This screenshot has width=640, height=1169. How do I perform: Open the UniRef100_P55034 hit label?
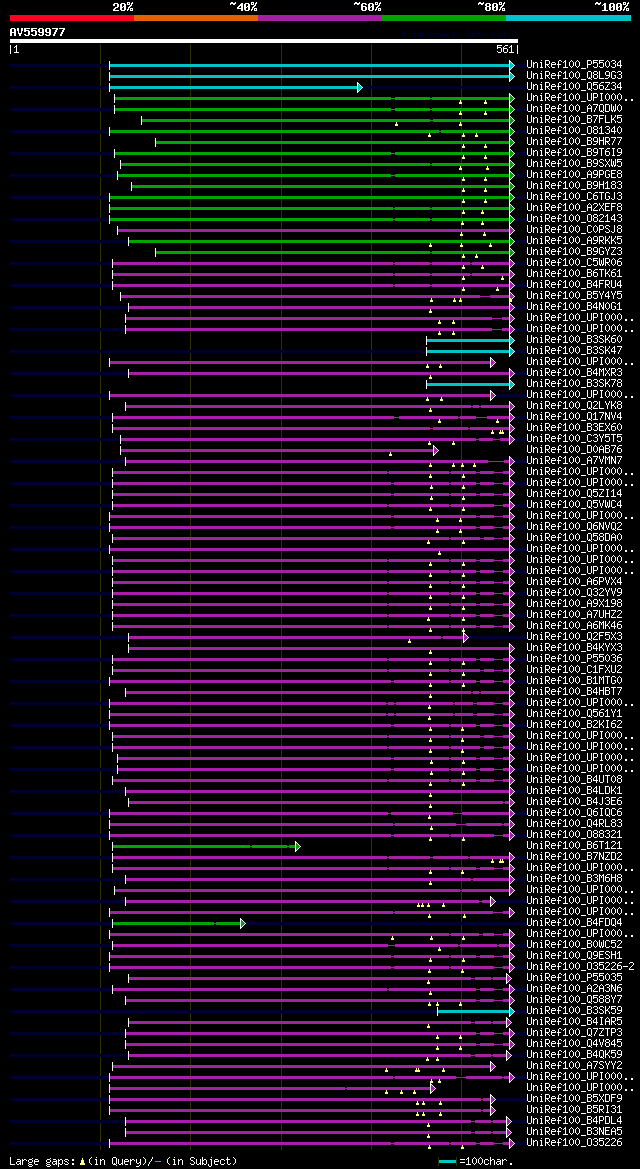[x=574, y=65]
